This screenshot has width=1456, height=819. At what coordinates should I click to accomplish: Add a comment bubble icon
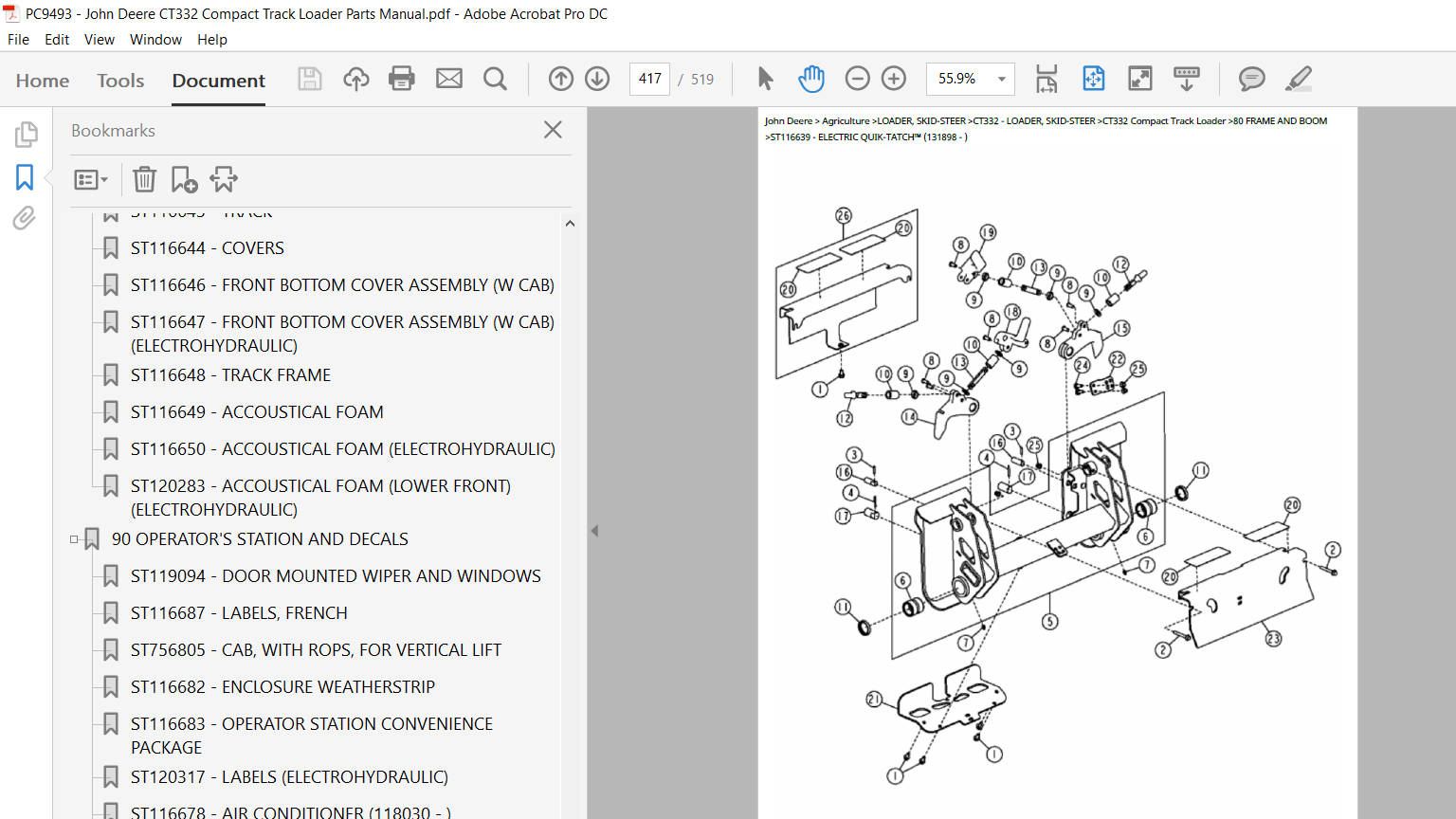tap(1252, 79)
